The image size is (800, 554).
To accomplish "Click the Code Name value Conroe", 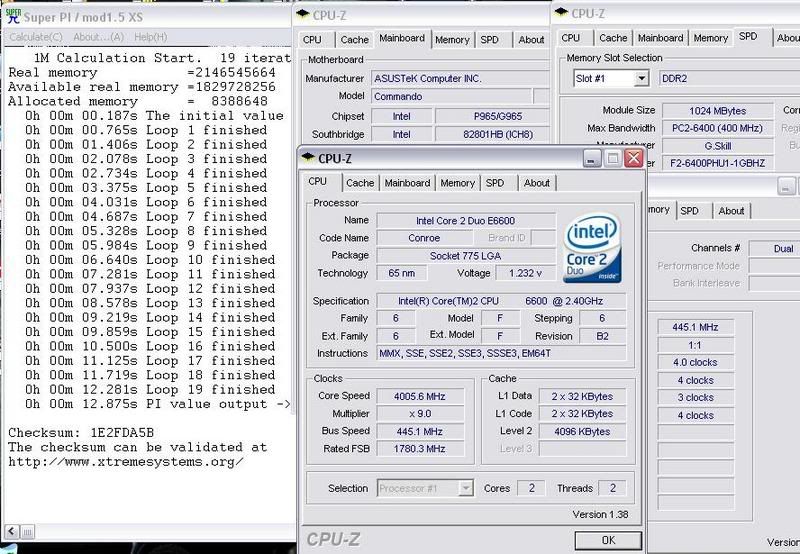I will tap(424, 238).
